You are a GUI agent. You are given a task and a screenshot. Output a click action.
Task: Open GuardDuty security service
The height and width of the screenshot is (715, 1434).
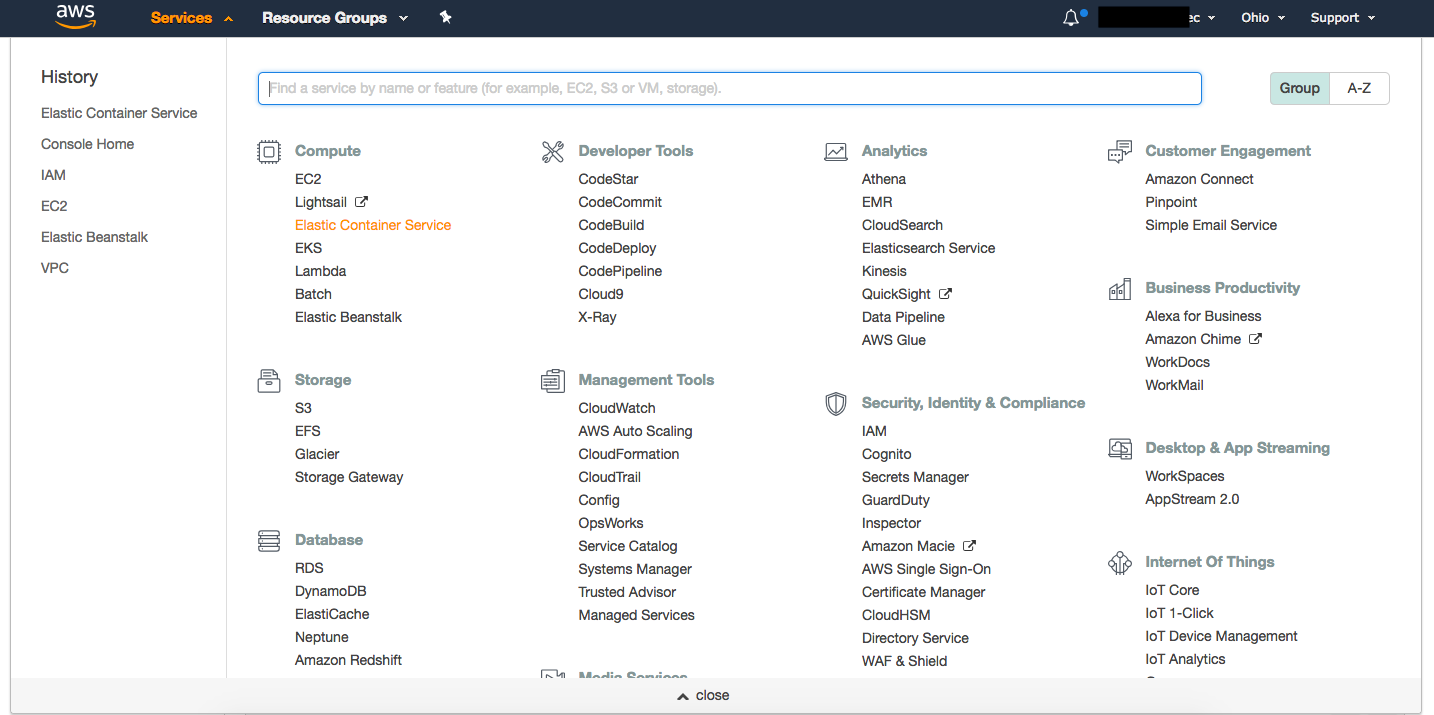point(896,500)
